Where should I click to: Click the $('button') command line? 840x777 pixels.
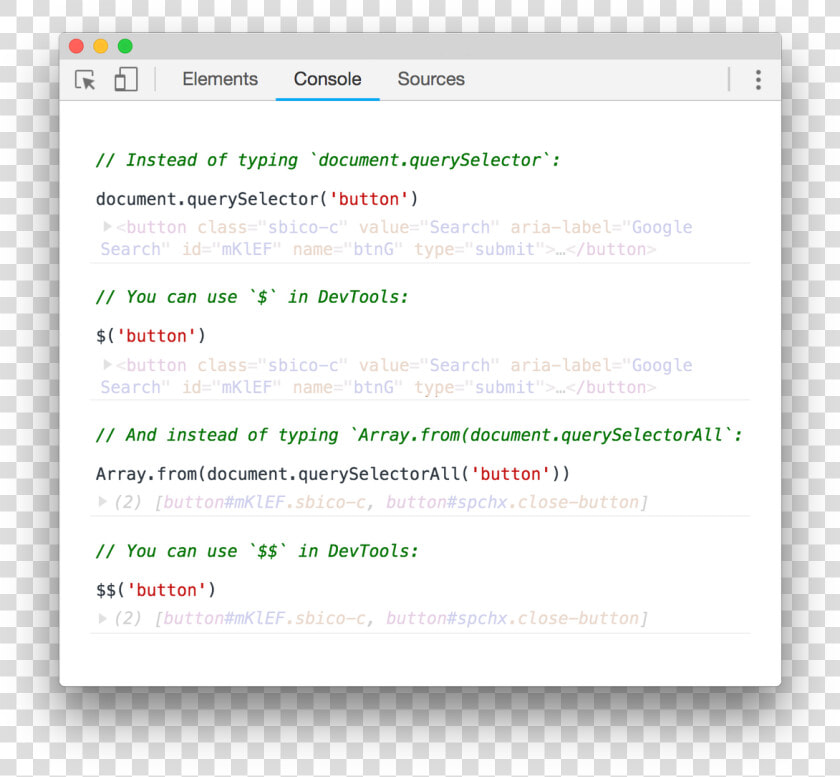click(151, 336)
